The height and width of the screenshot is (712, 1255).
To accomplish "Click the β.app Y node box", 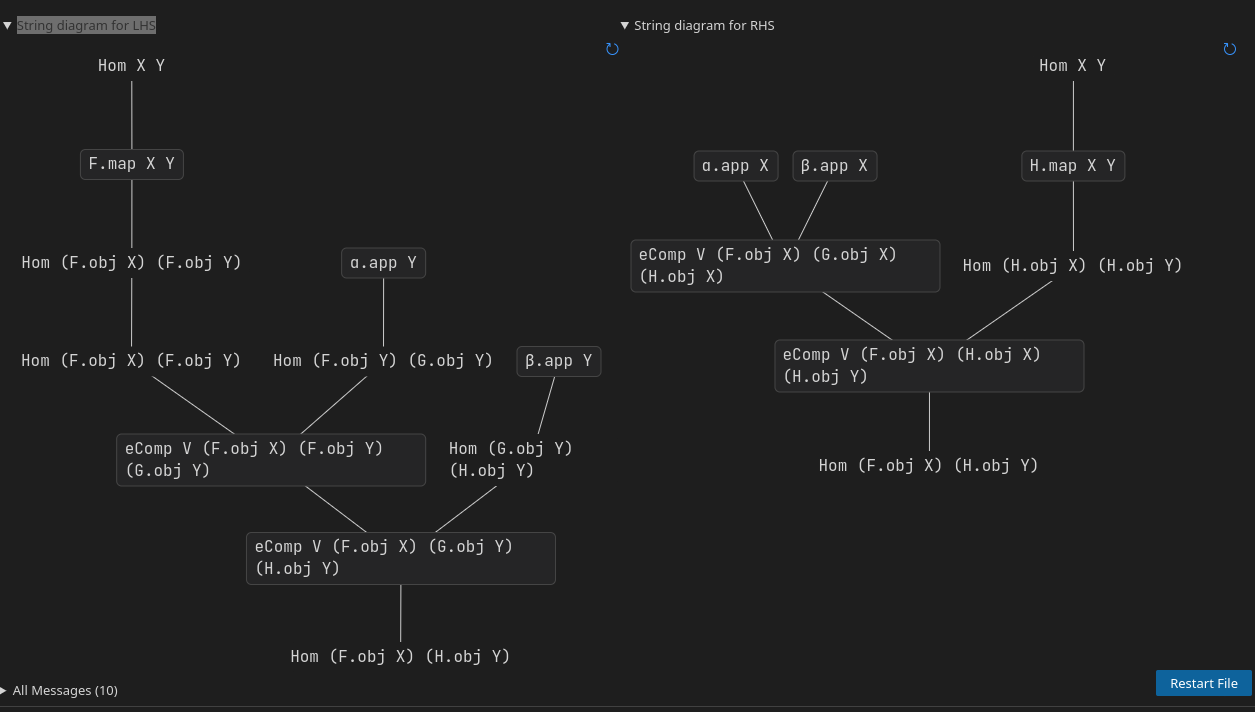I will [x=558, y=361].
